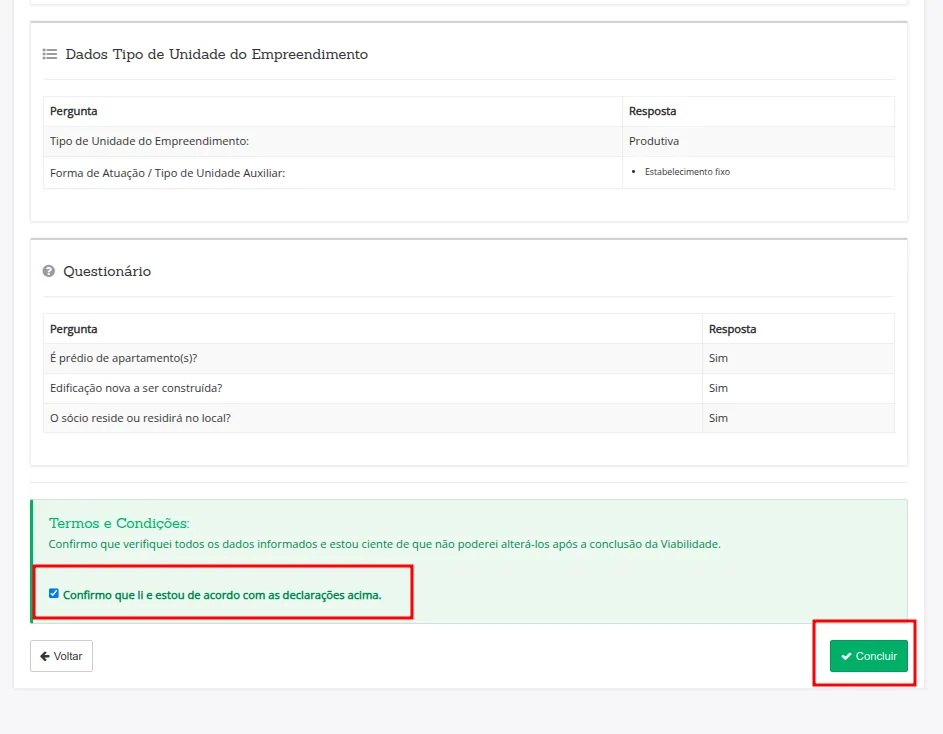Click the back arrow icon in the Voltar button

click(x=45, y=656)
